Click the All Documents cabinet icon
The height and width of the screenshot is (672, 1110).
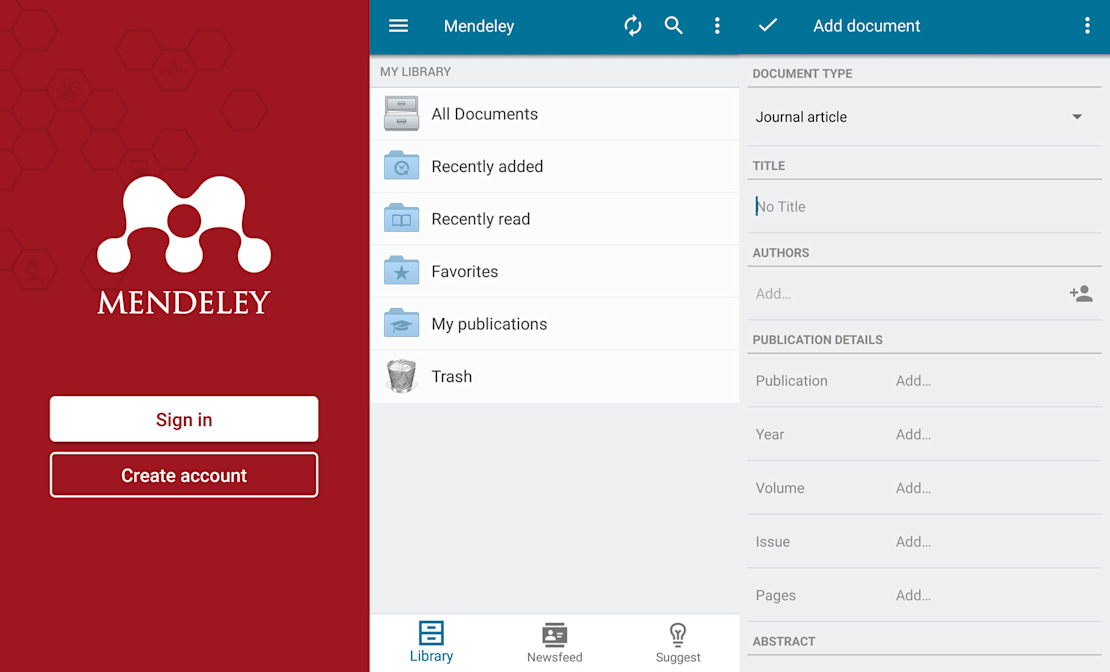coord(401,114)
